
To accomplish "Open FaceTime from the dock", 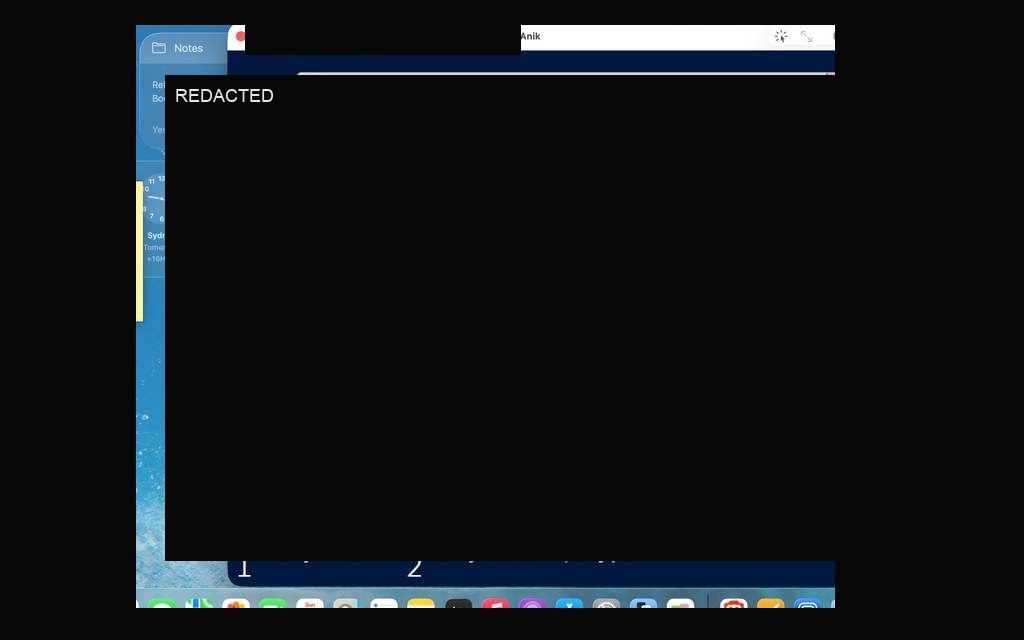I will (272, 603).
